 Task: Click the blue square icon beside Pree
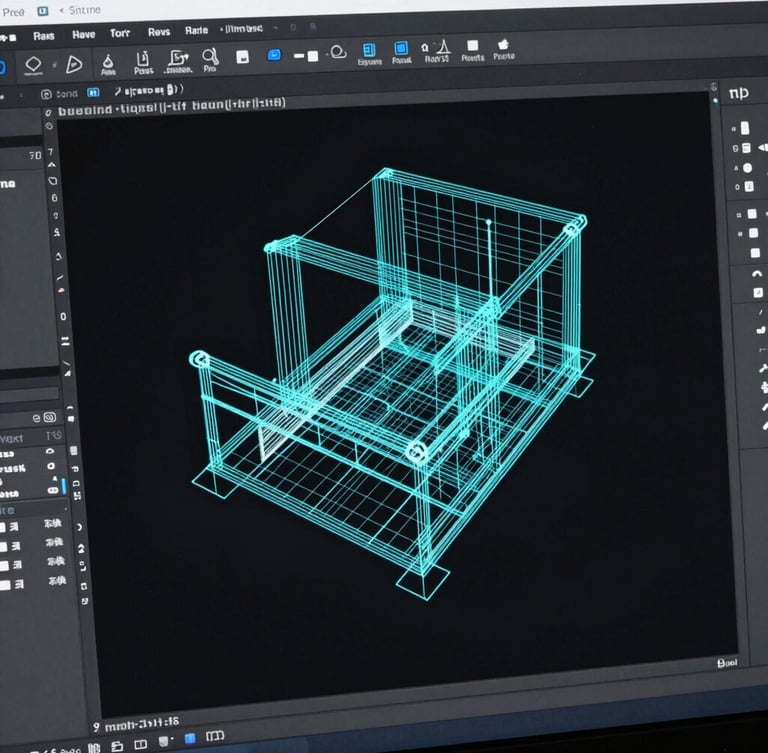click(43, 11)
